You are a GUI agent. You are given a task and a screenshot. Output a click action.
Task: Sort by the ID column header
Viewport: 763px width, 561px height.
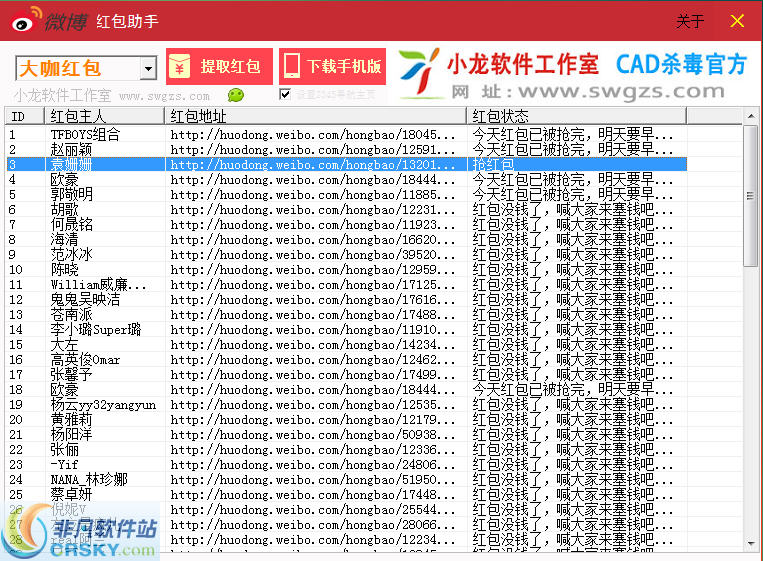click(x=24, y=116)
